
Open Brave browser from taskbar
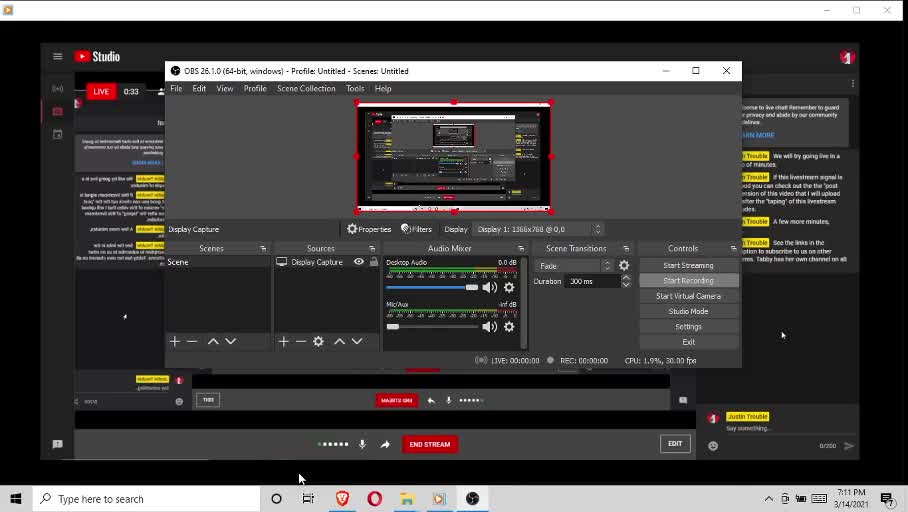(342, 498)
